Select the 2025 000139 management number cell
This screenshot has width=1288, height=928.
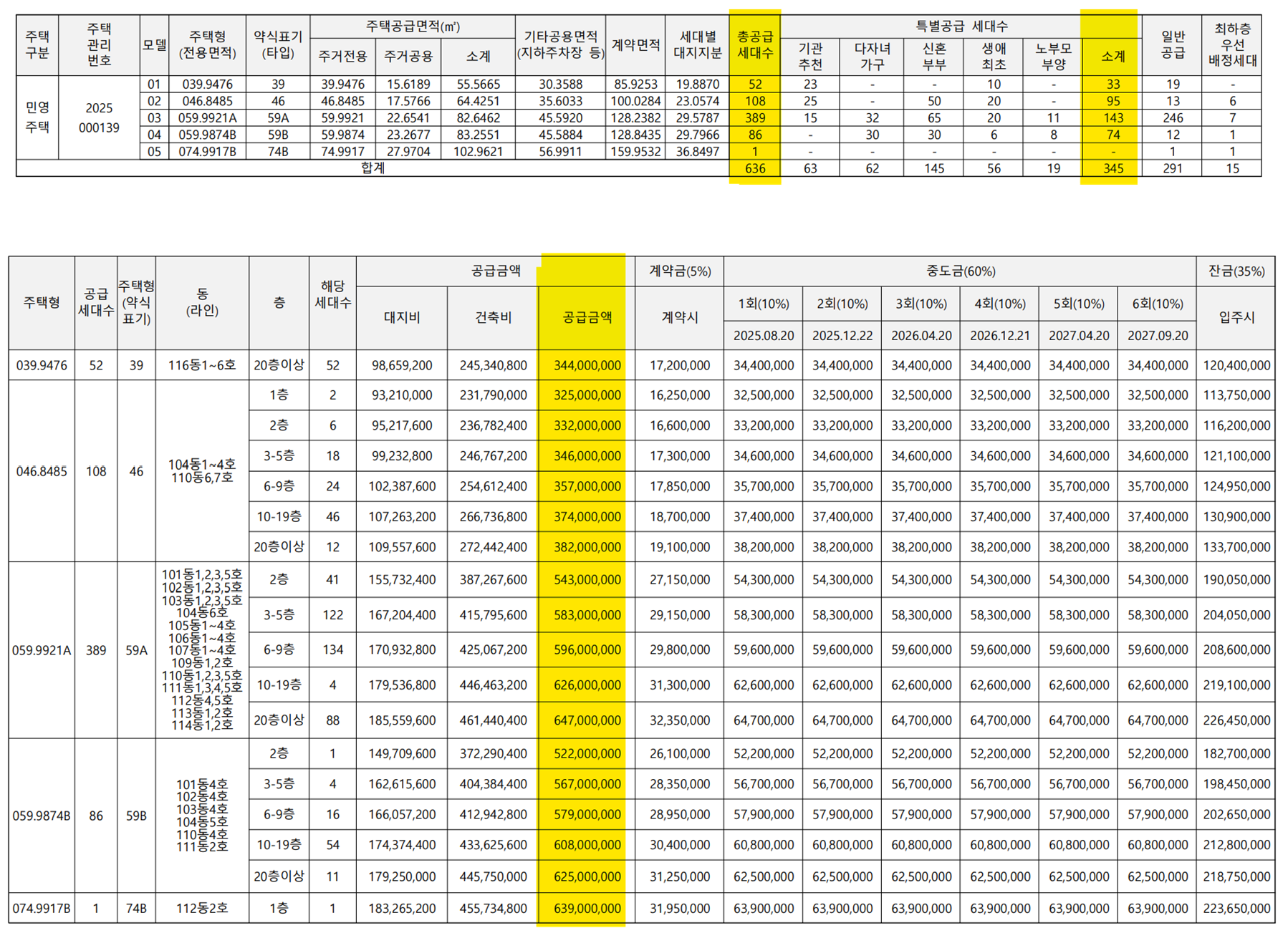99,117
